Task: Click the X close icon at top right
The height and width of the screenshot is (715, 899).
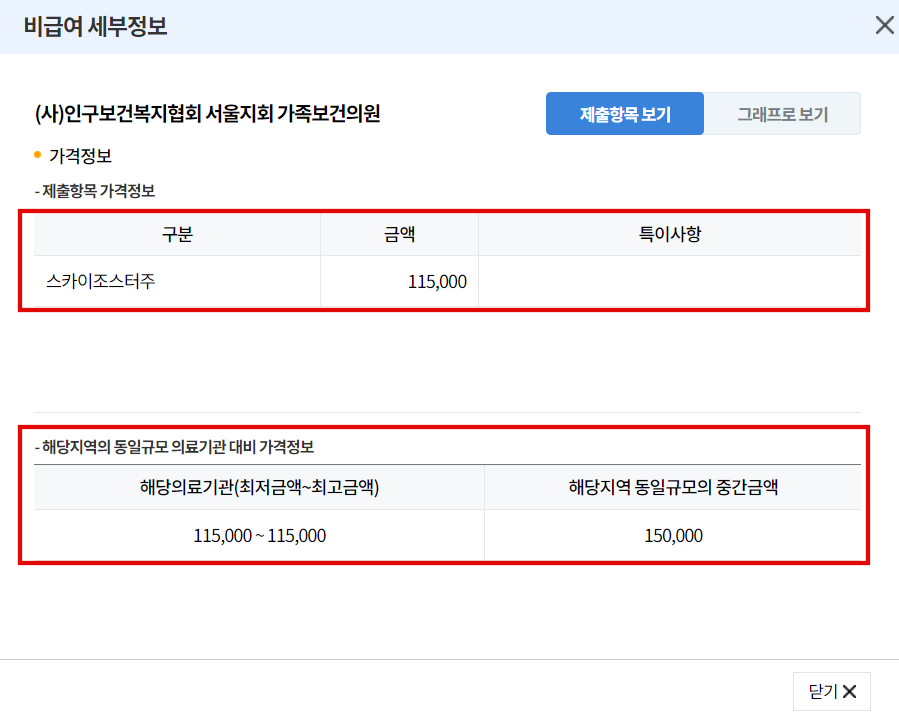Action: click(x=884, y=25)
